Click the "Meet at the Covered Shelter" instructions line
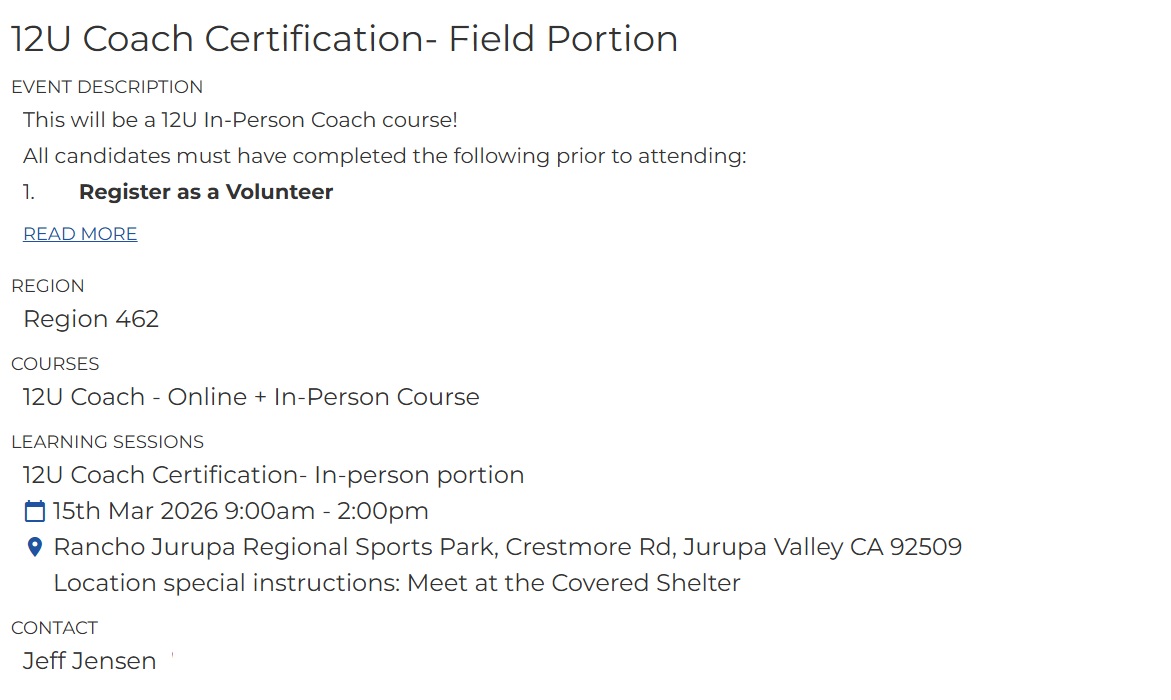This screenshot has width=1171, height=700. tap(397, 583)
